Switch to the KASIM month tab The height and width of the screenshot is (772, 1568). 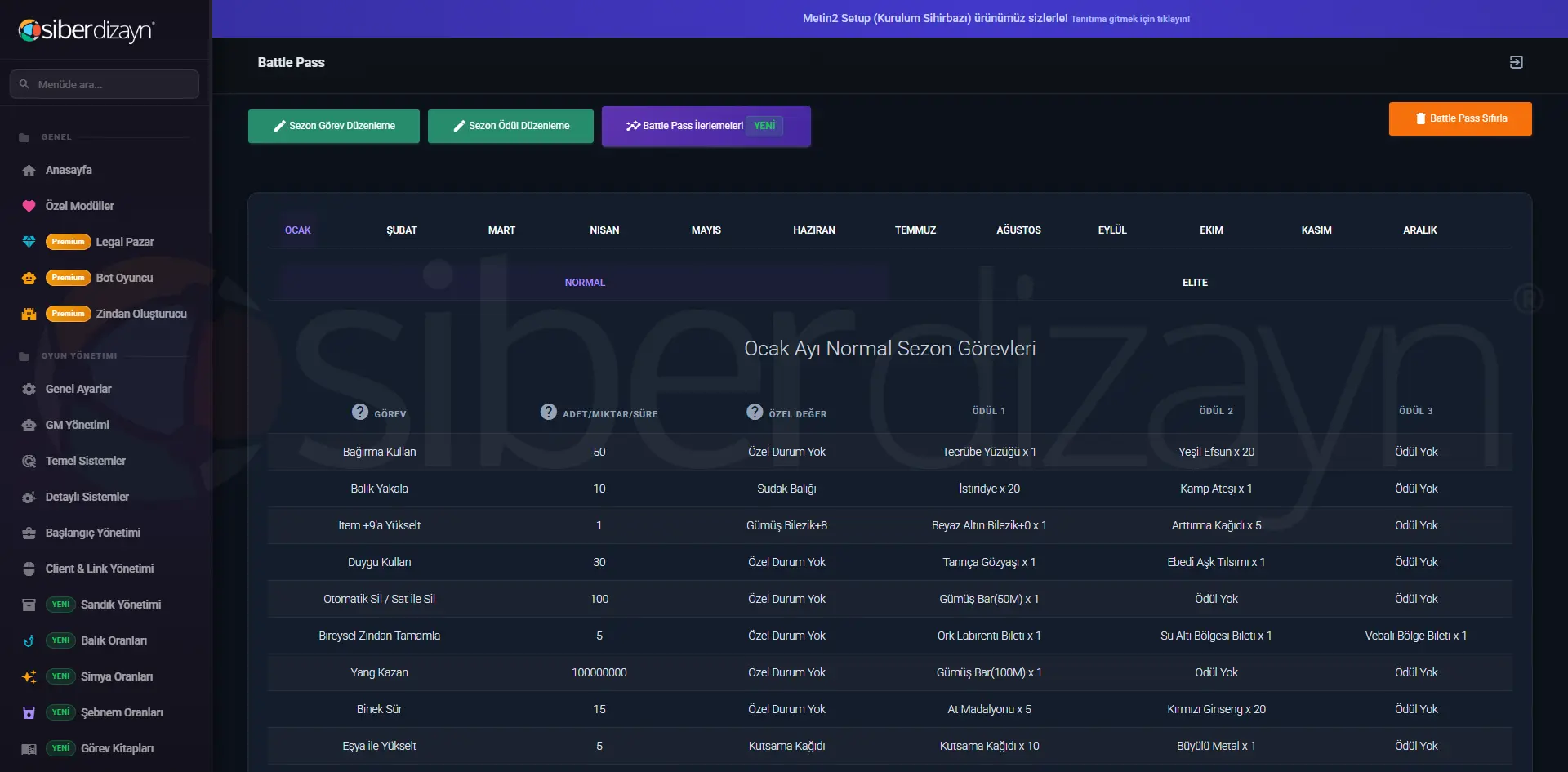point(1316,230)
